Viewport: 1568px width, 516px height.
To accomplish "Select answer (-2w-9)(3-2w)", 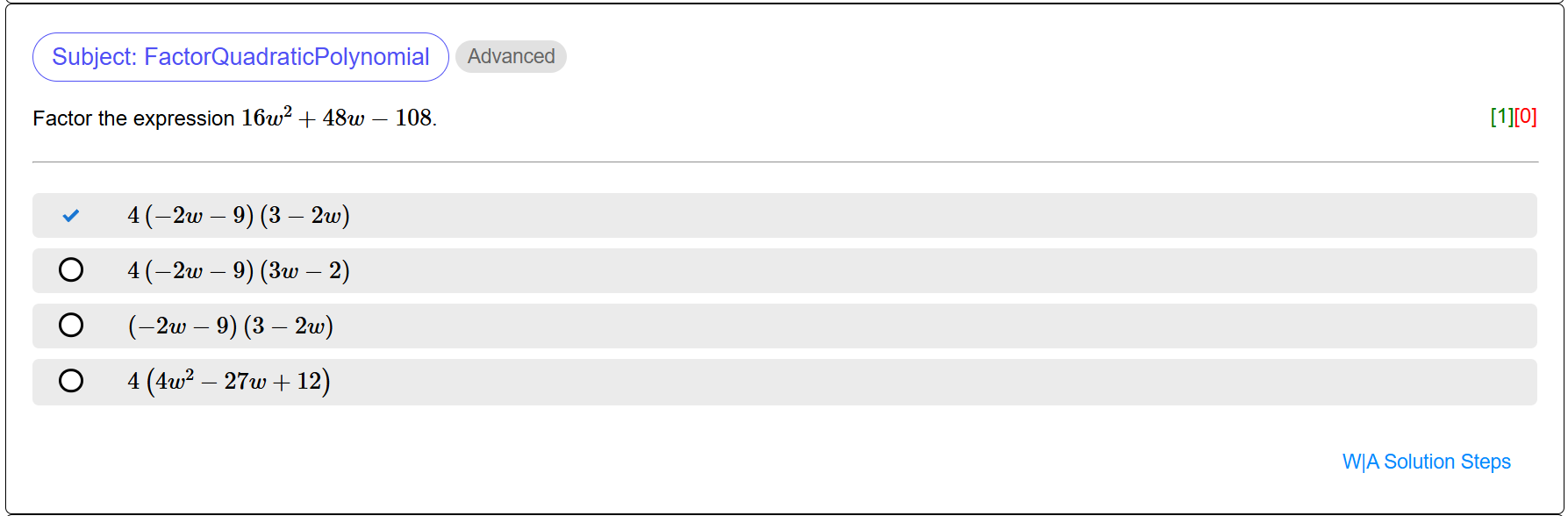I will [x=230, y=326].
